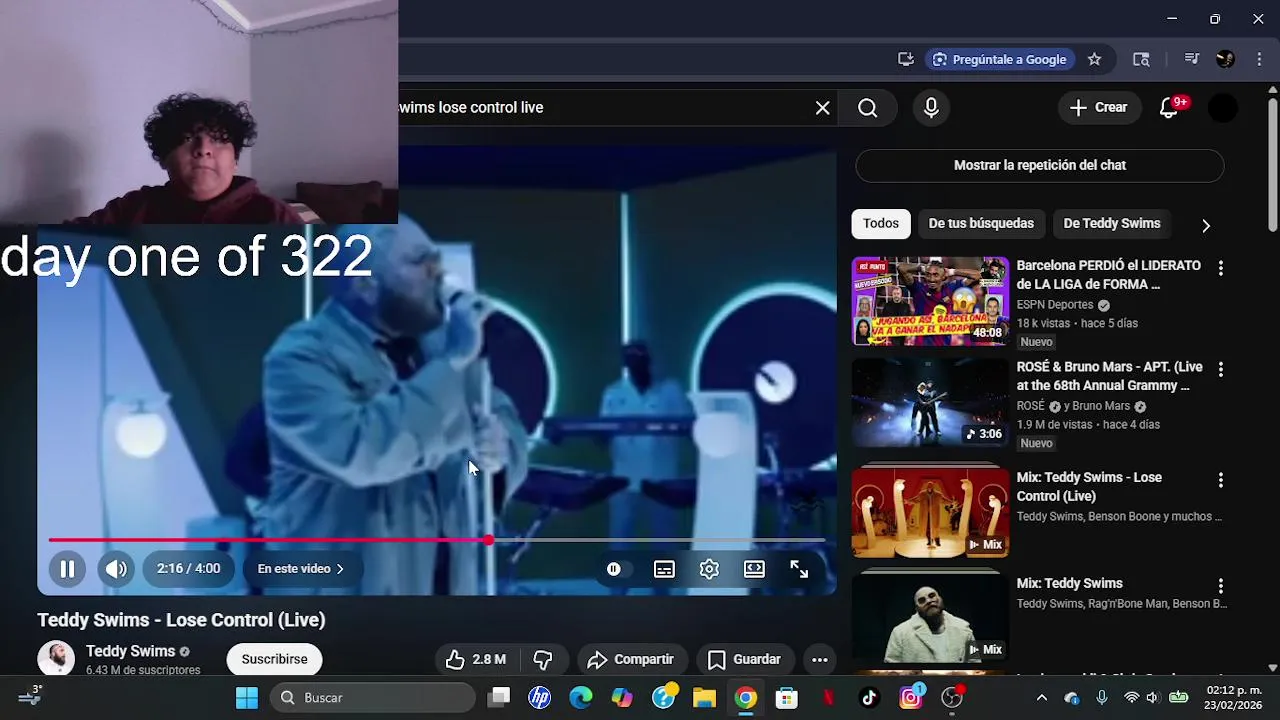Viewport: 1280px width, 720px height.
Task: Open options for Lose Control mix
Action: (x=1220, y=480)
